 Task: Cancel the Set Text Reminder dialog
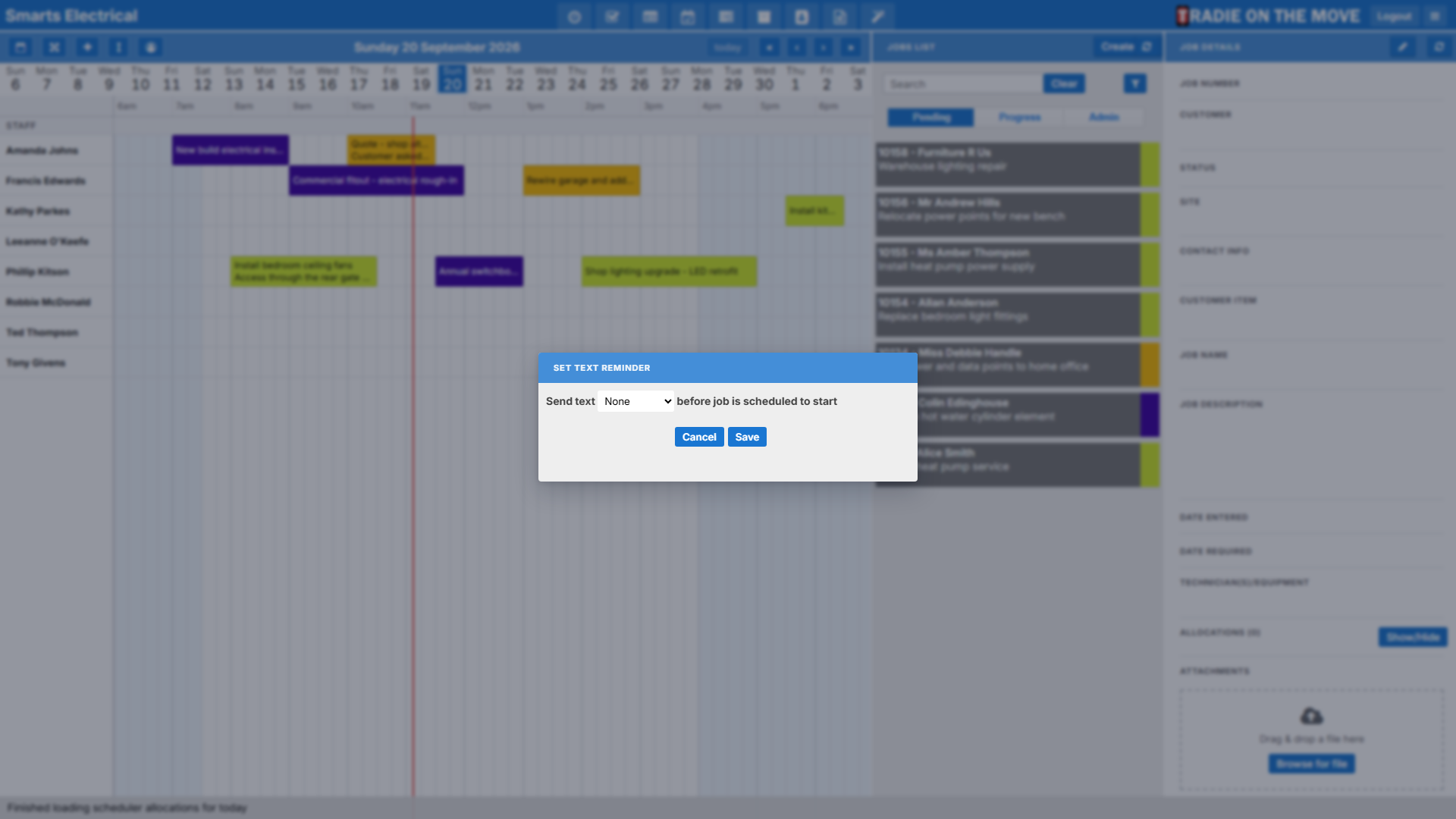pos(699,437)
